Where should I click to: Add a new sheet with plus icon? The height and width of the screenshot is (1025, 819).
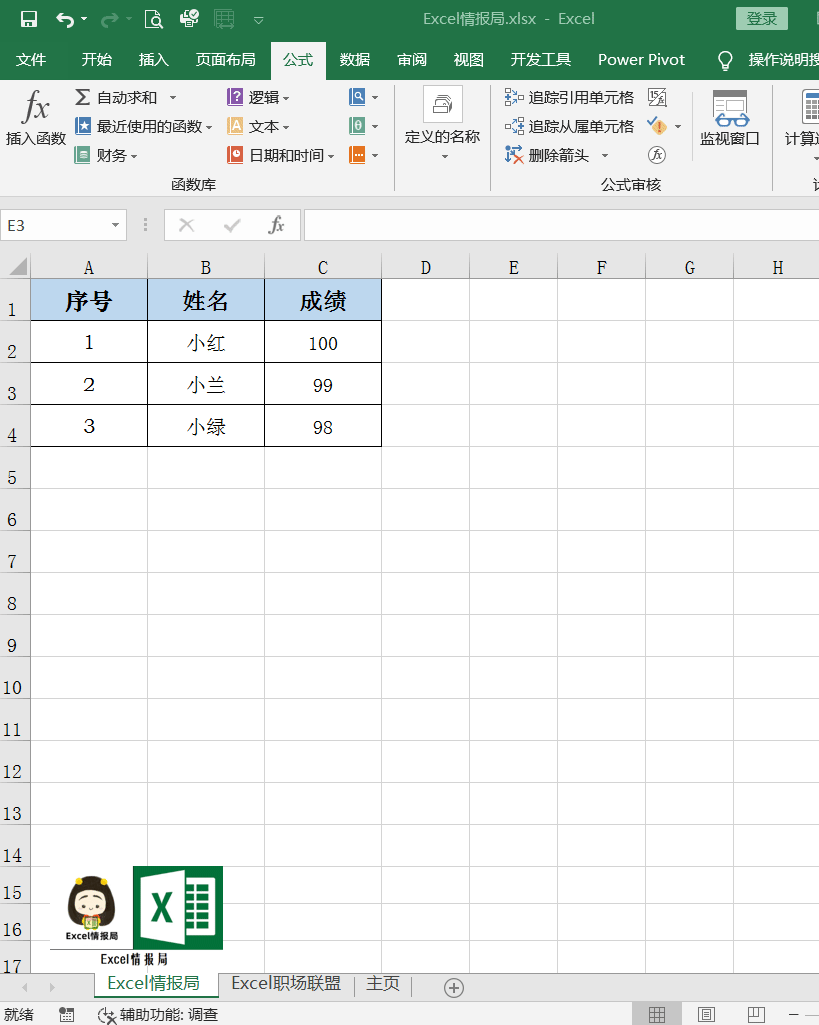click(454, 987)
